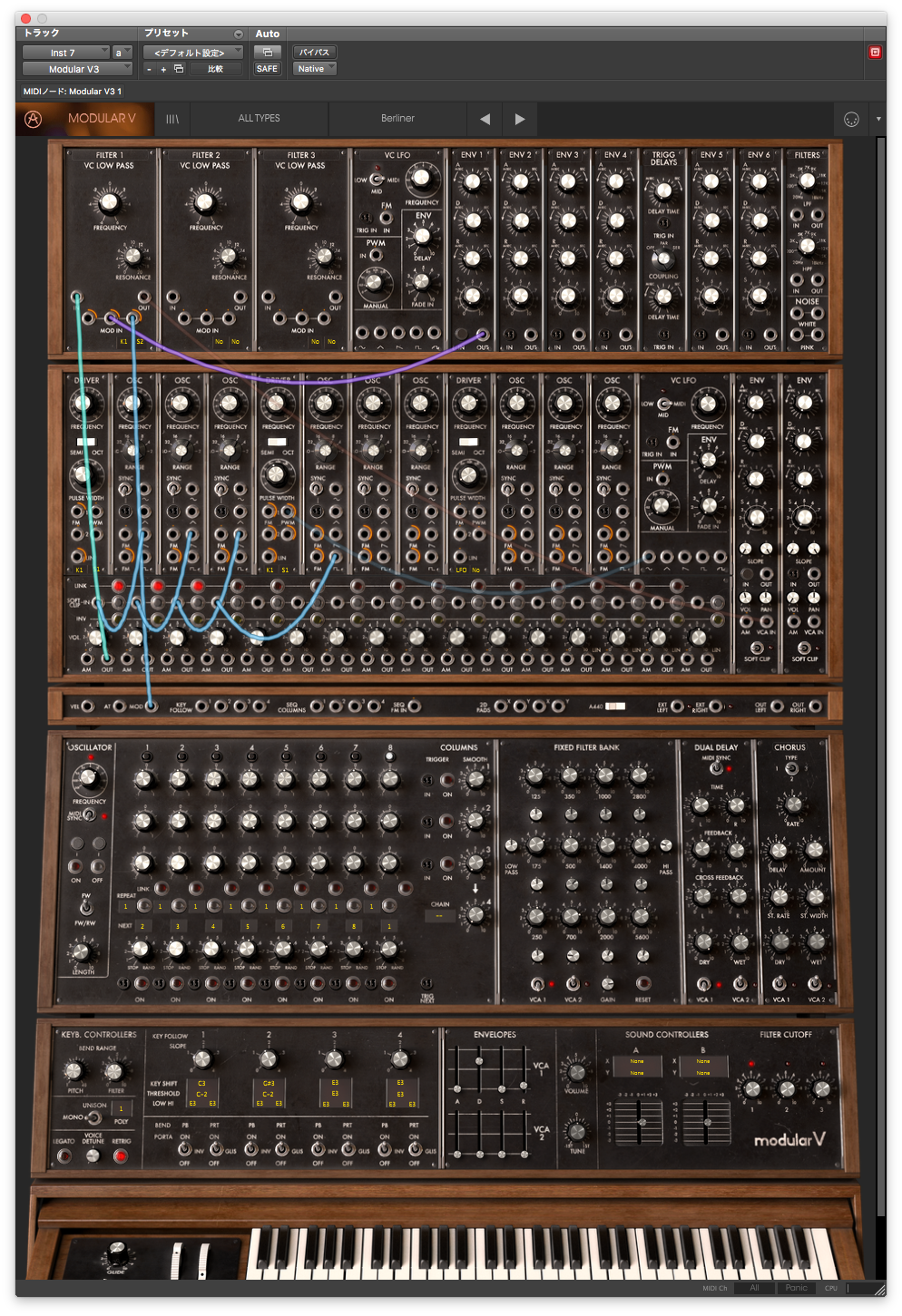Click the Key Follow 1 KEY SHIFT C3 value
The image size is (902, 1316).
pos(201,1084)
